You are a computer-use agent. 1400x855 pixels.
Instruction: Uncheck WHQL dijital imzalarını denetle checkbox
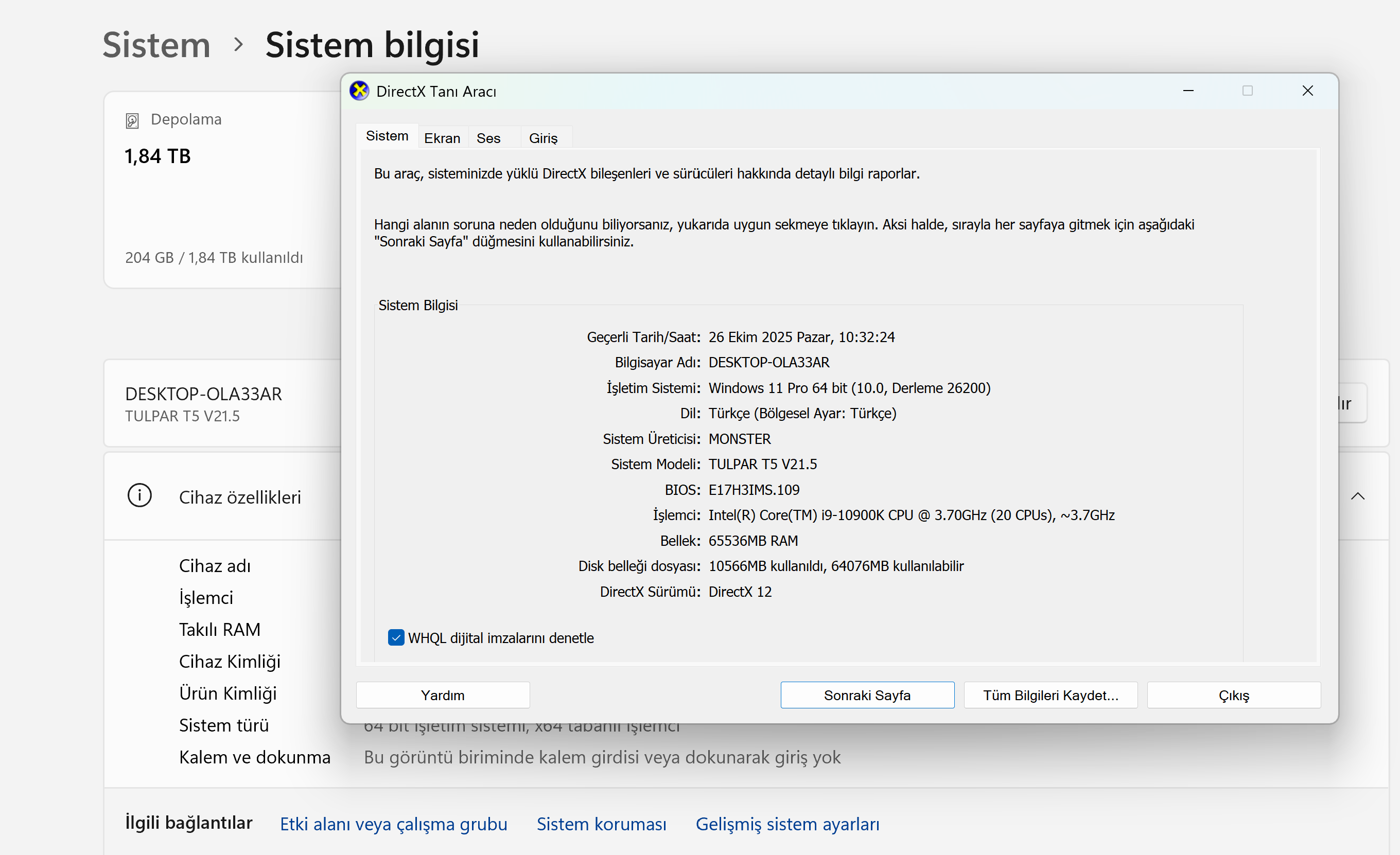[396, 637]
